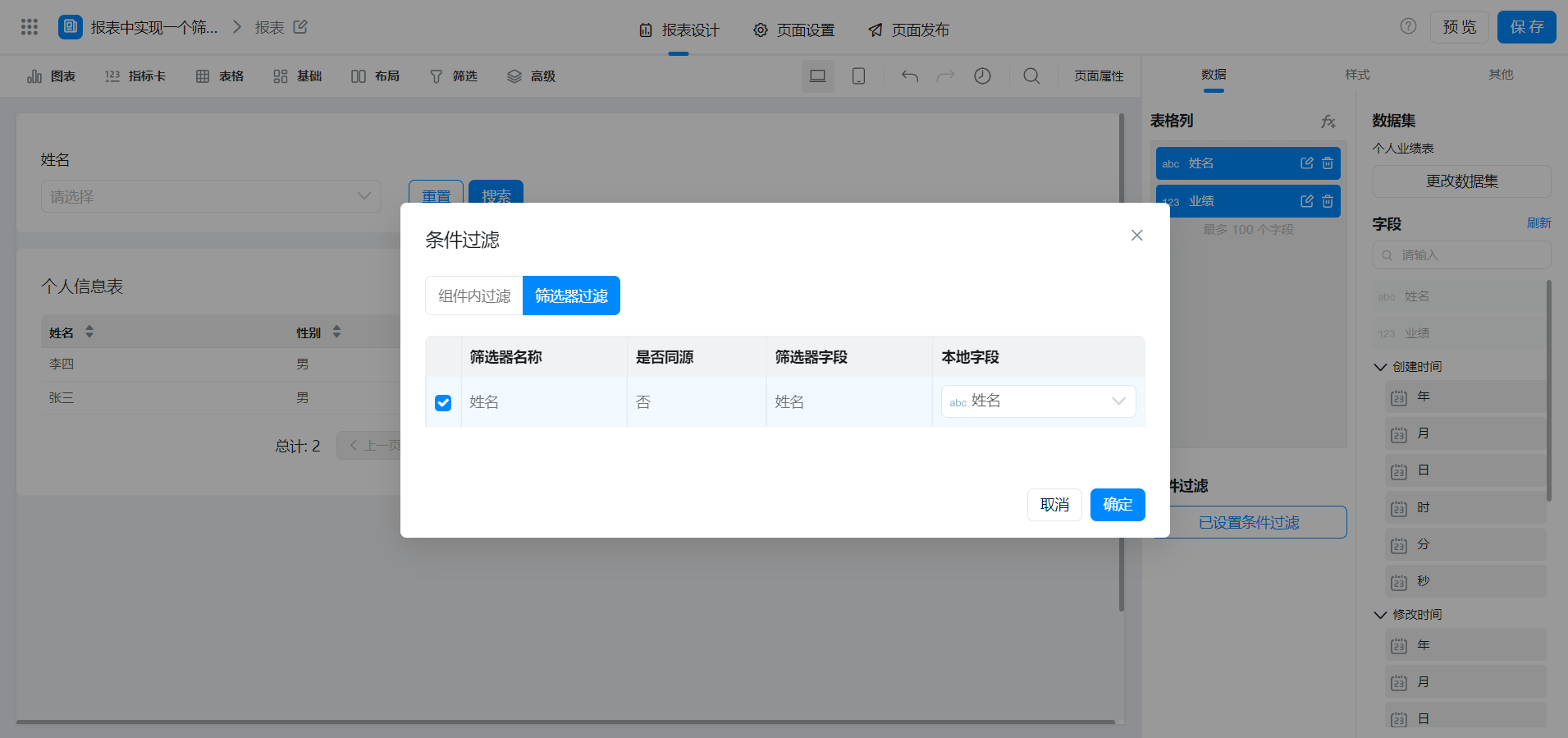
Task: Select 时 field under 创建时间
Action: (1465, 507)
